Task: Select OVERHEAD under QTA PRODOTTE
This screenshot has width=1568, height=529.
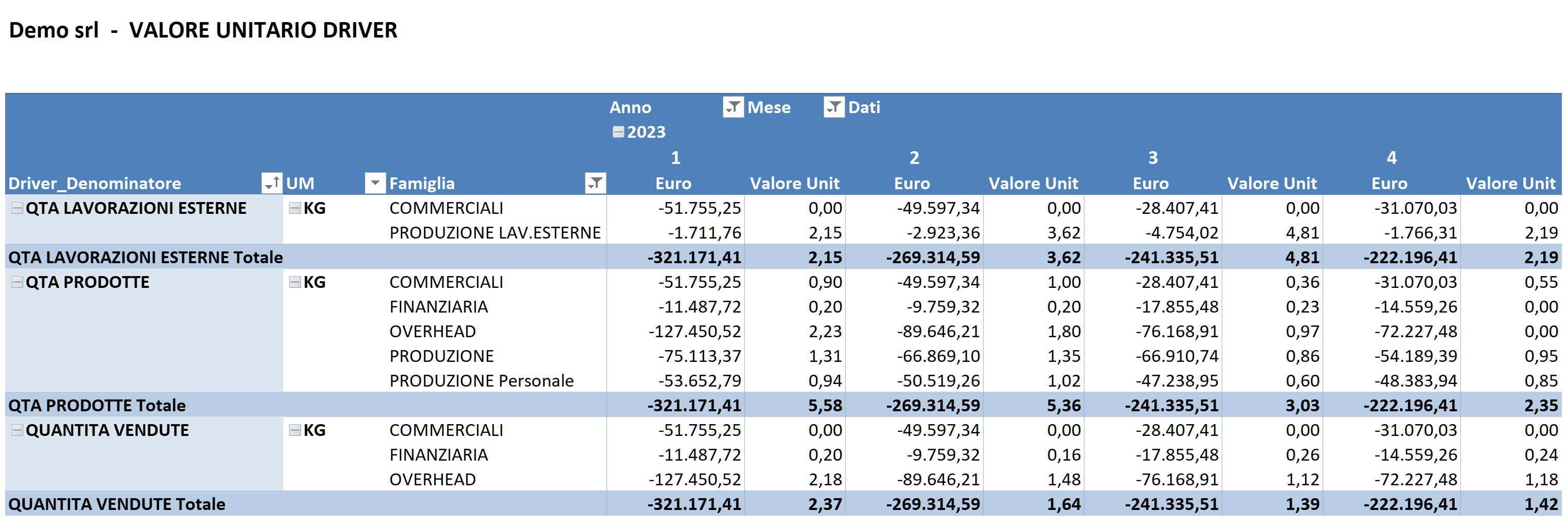Action: (433, 332)
